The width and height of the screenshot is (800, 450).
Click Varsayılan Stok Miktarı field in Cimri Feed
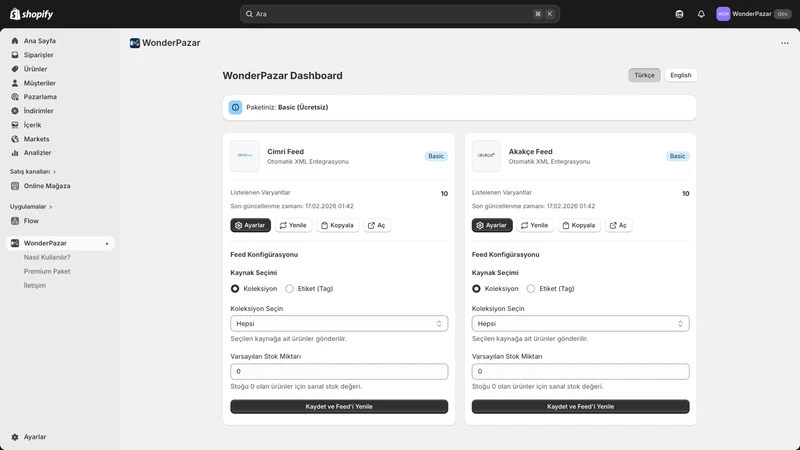(x=339, y=371)
